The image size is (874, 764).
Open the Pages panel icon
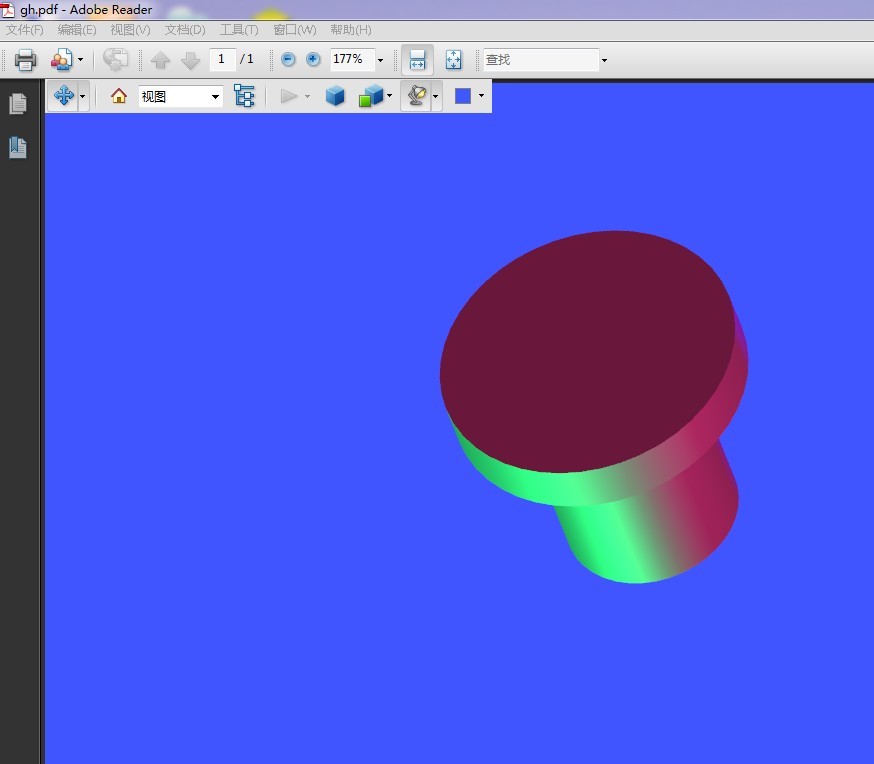point(18,104)
